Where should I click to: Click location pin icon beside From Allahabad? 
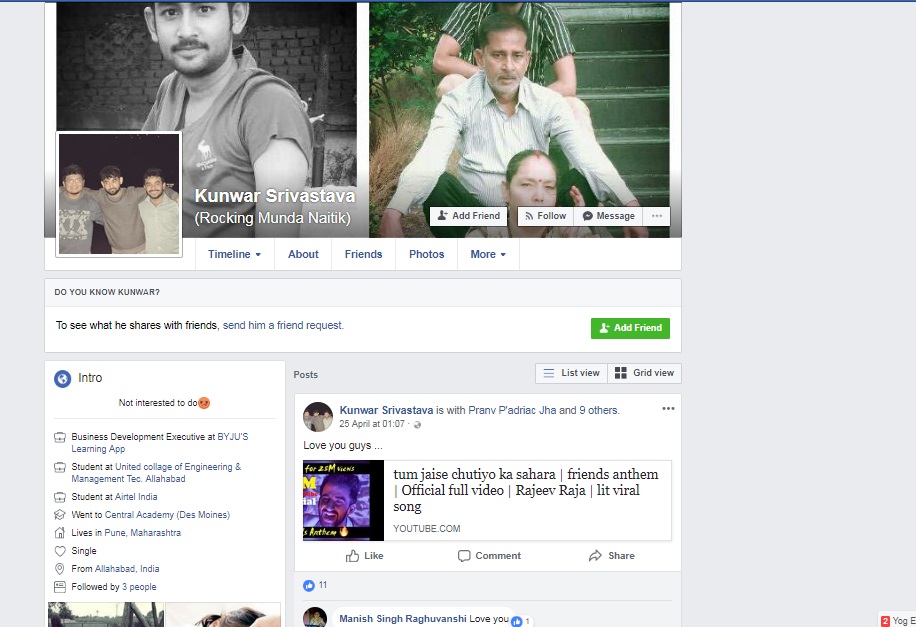tap(60, 569)
